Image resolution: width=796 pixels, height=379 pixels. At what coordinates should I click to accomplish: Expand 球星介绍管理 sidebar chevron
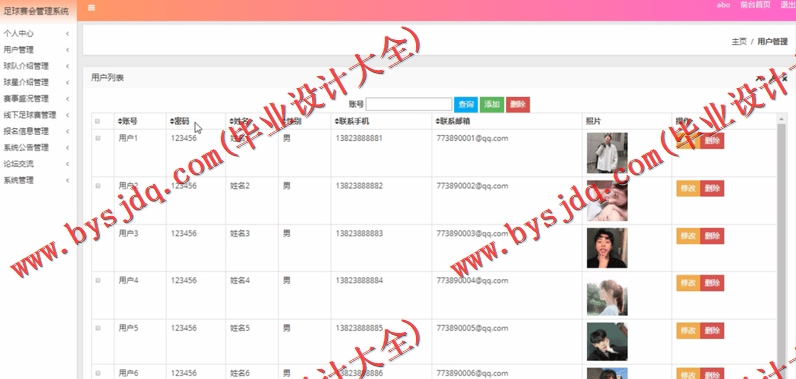(68, 82)
